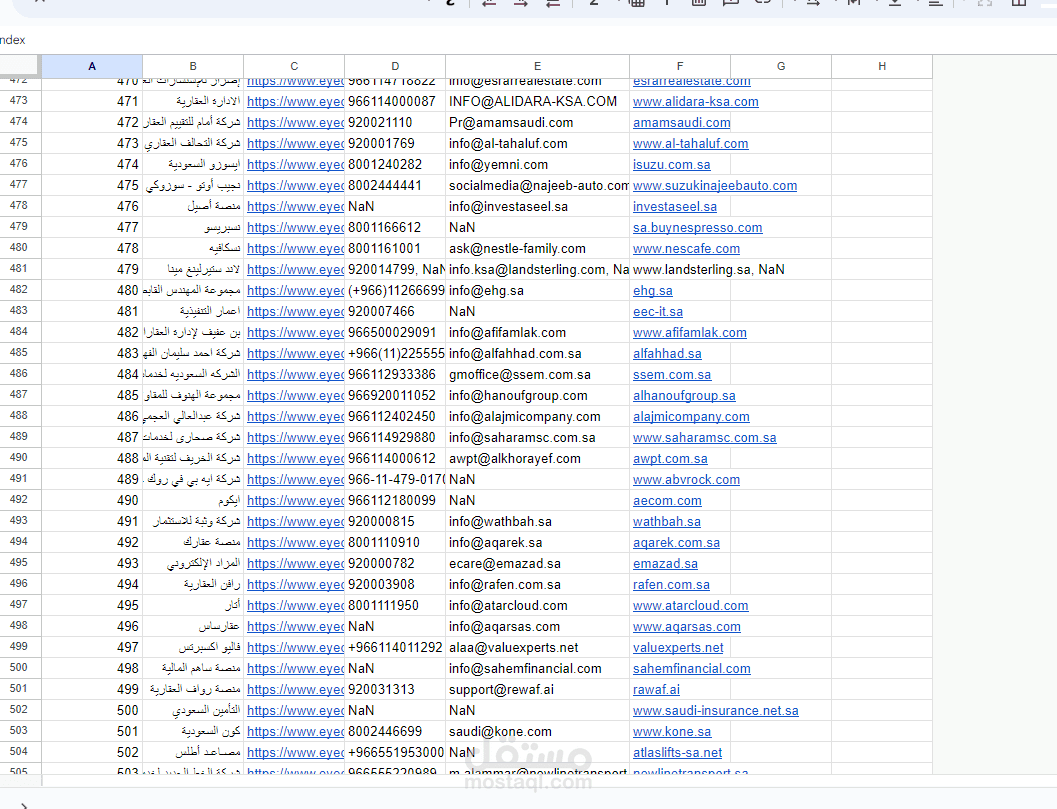Viewport: 1057px width, 809px height.
Task: Open the www.saharamsc.com.sa link
Action: [x=704, y=438]
